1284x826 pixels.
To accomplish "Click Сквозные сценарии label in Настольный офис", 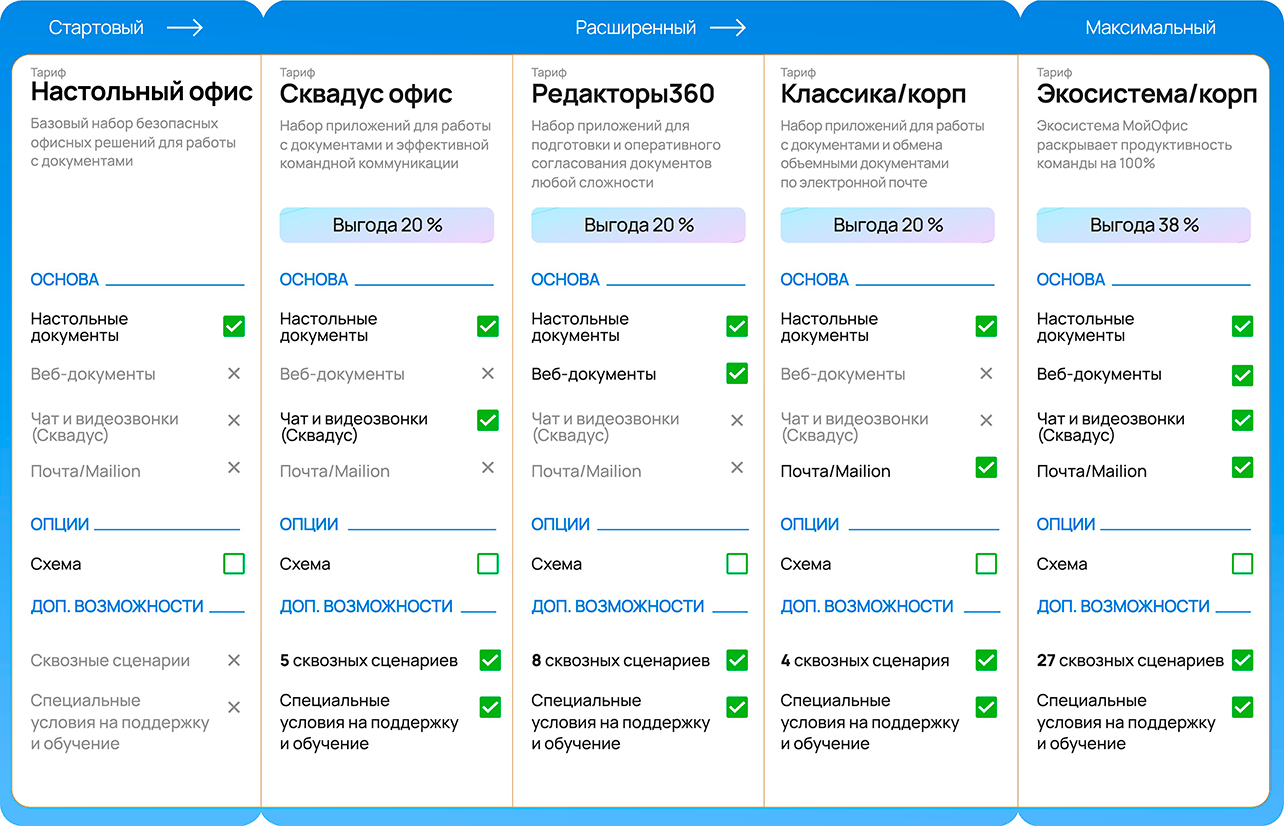I will (x=110, y=661).
